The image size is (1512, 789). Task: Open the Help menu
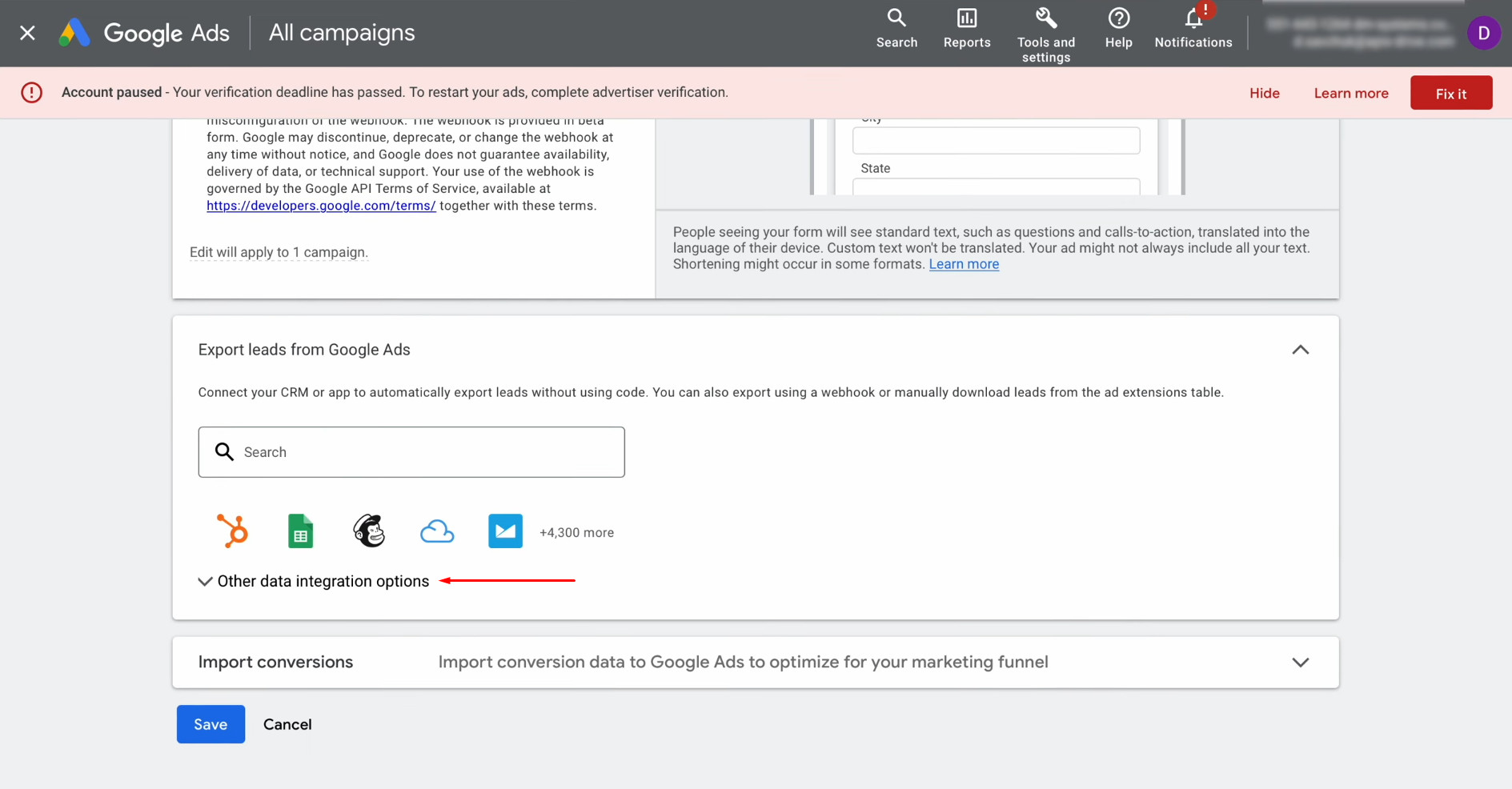1118,29
